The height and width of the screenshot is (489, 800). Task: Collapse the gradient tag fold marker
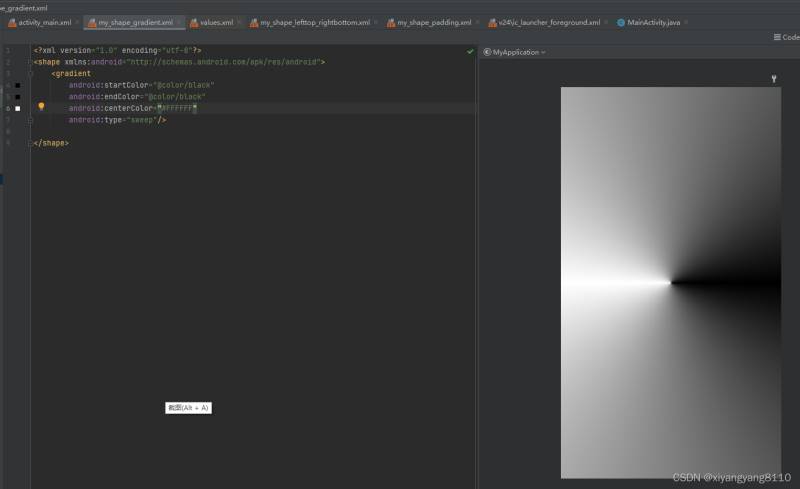click(31, 74)
